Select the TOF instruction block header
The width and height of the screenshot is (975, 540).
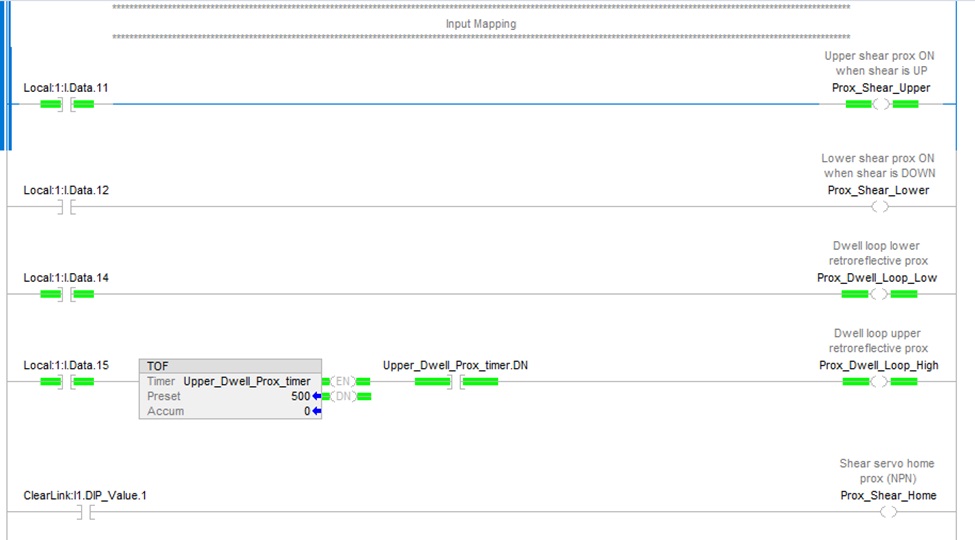coord(230,366)
